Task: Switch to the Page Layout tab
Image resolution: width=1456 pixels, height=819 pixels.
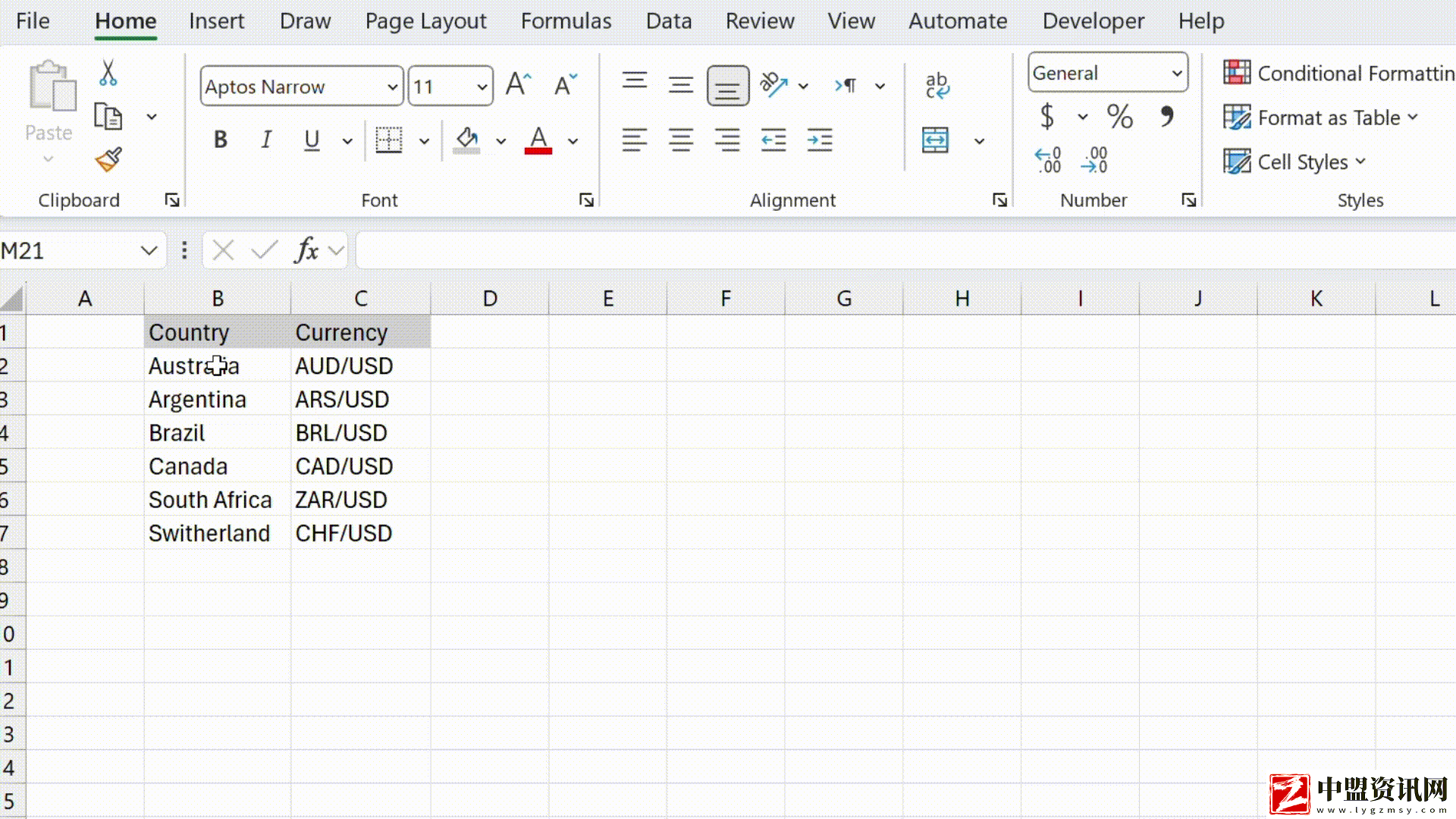Action: click(425, 20)
